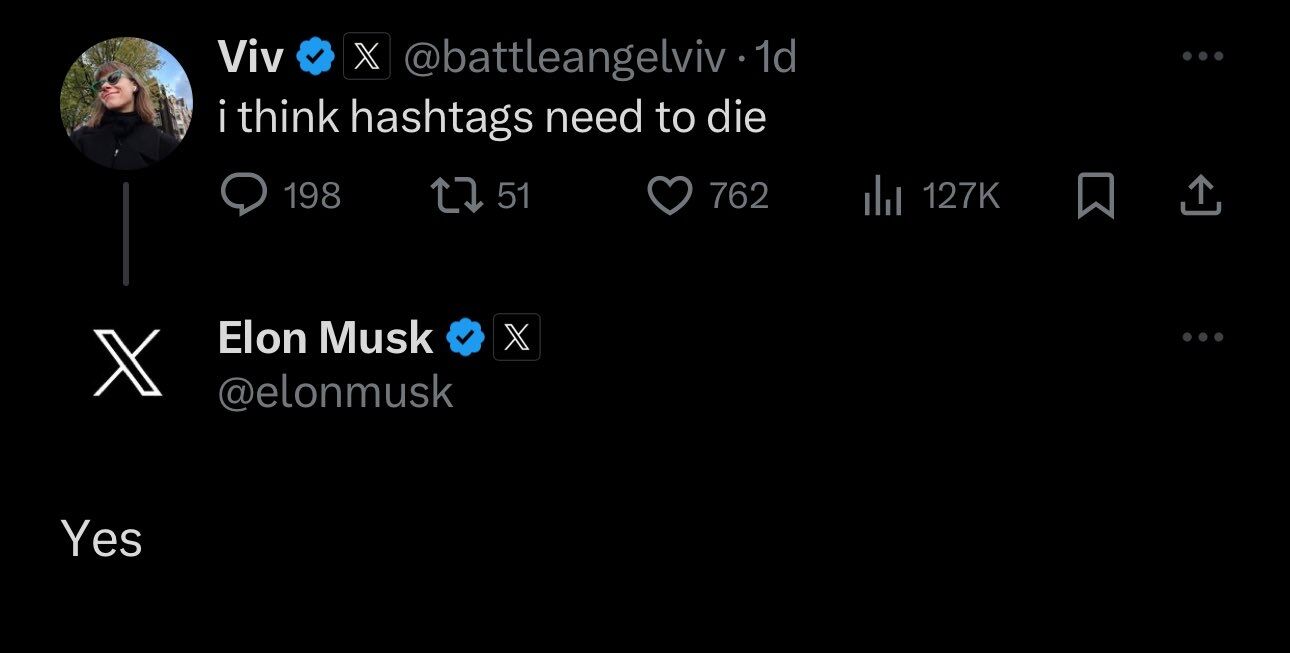
Task: Click the "i think hashtags need to die" text
Action: click(x=492, y=118)
